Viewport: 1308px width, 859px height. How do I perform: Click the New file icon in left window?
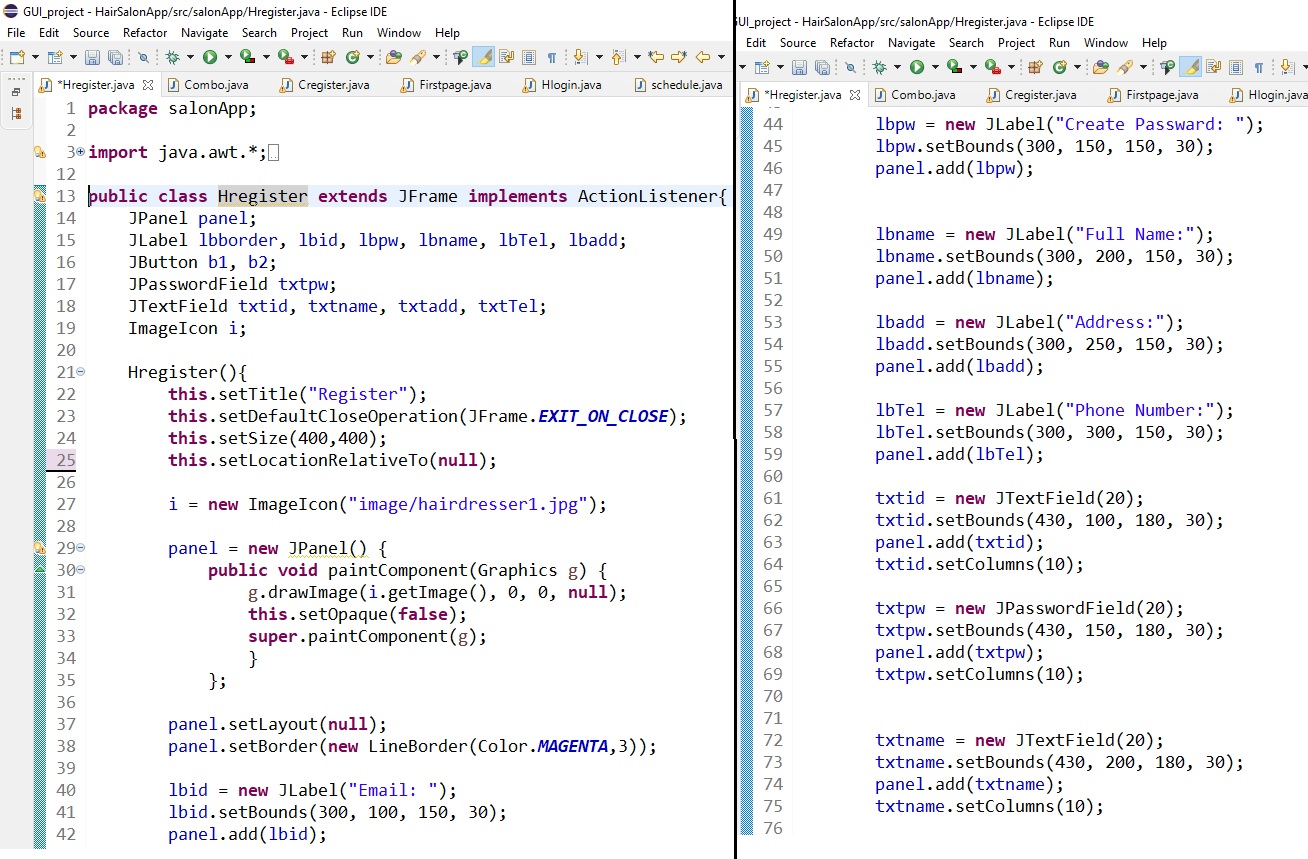tap(18, 57)
